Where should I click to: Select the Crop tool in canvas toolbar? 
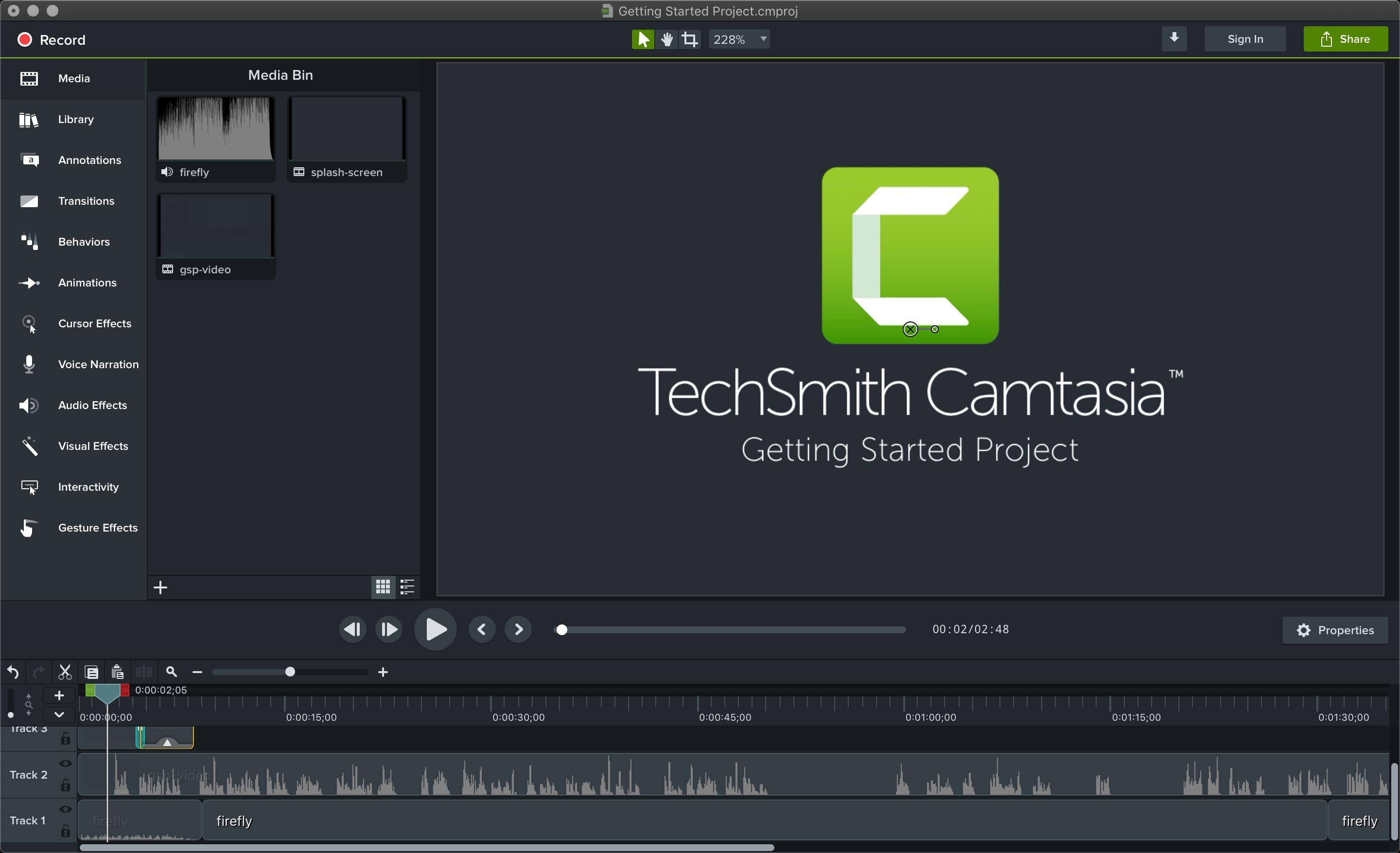coord(690,39)
